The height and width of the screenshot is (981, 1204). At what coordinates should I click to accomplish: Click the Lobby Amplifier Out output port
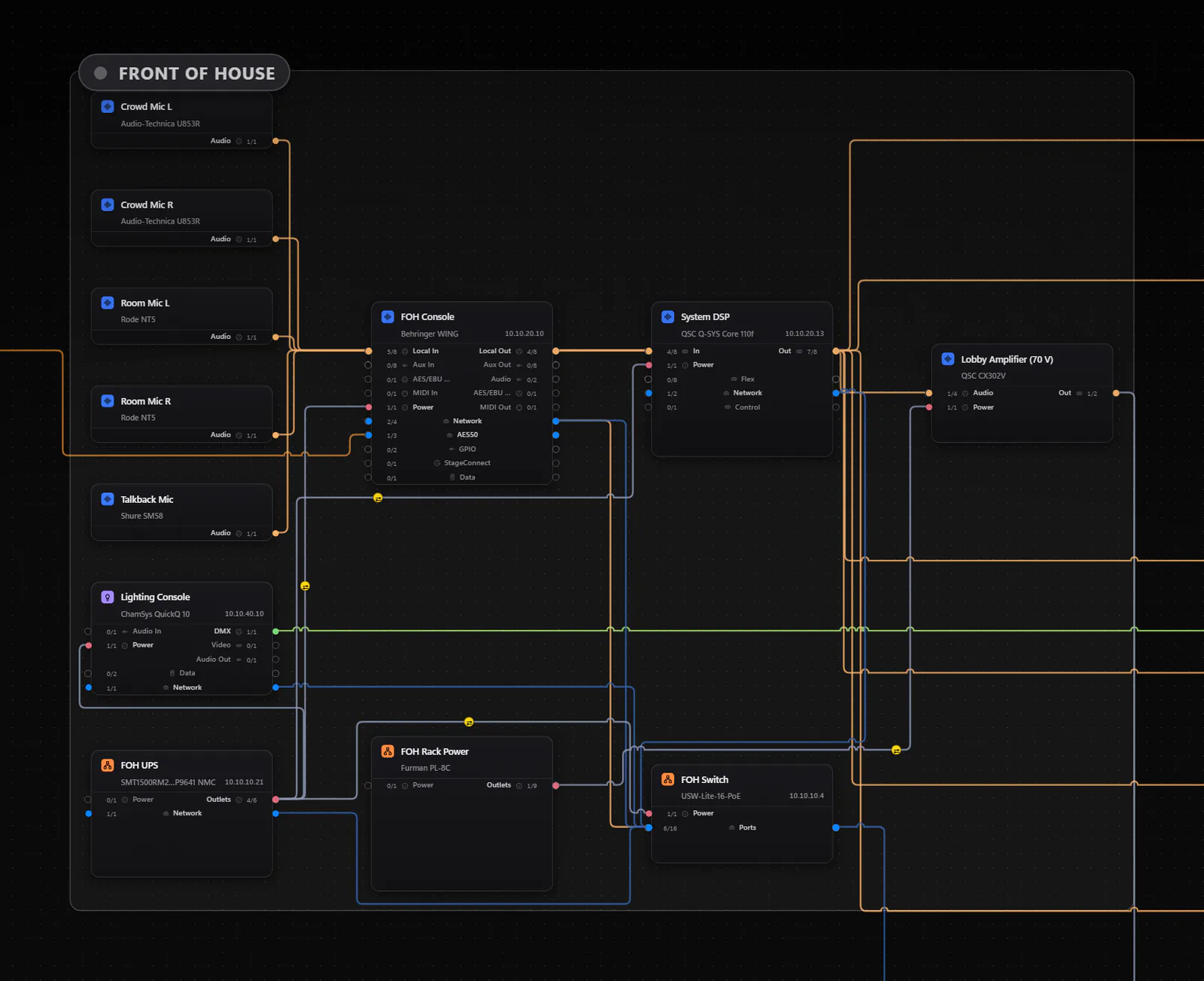[x=1116, y=393]
